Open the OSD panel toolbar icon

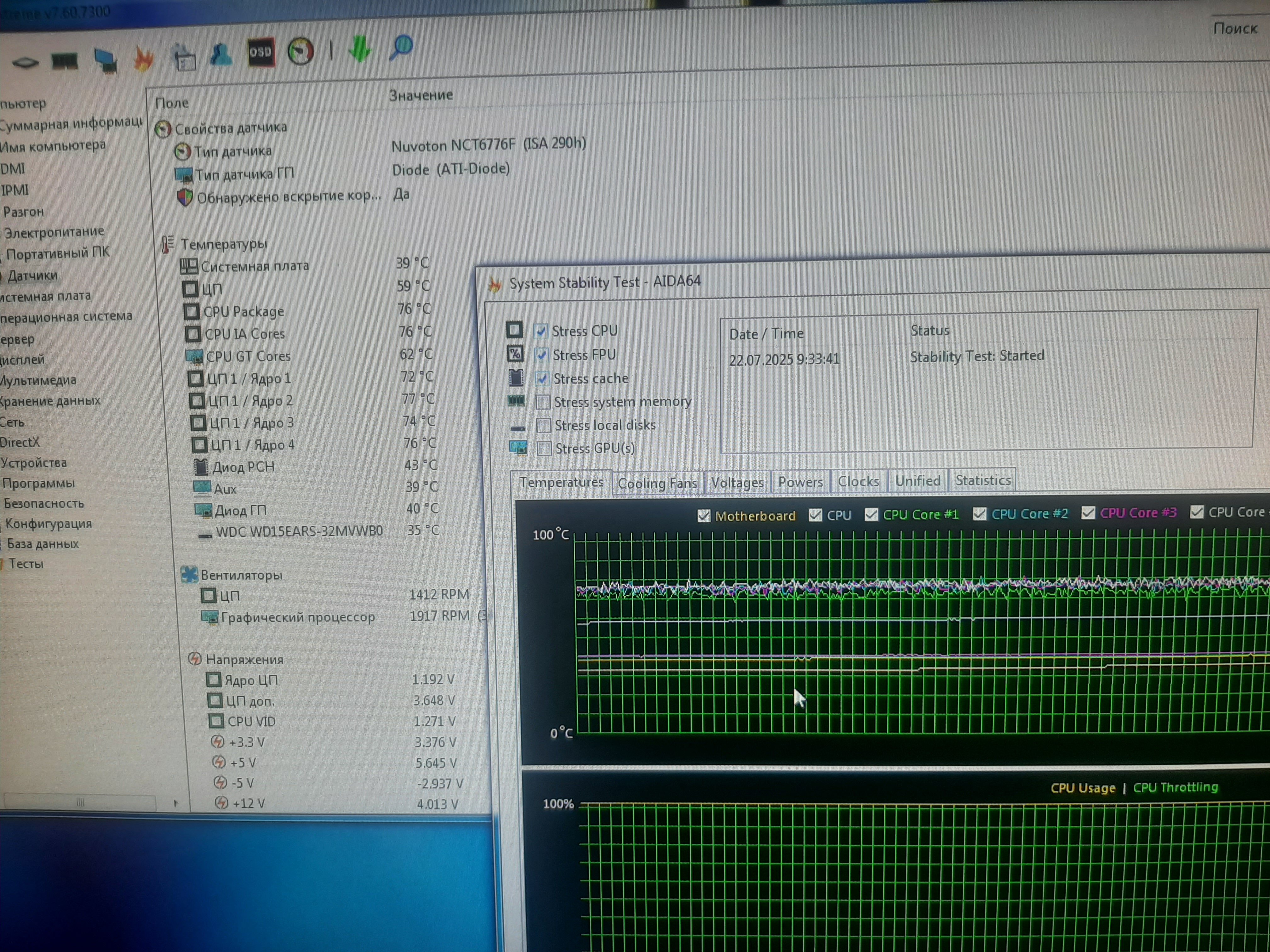point(261,53)
